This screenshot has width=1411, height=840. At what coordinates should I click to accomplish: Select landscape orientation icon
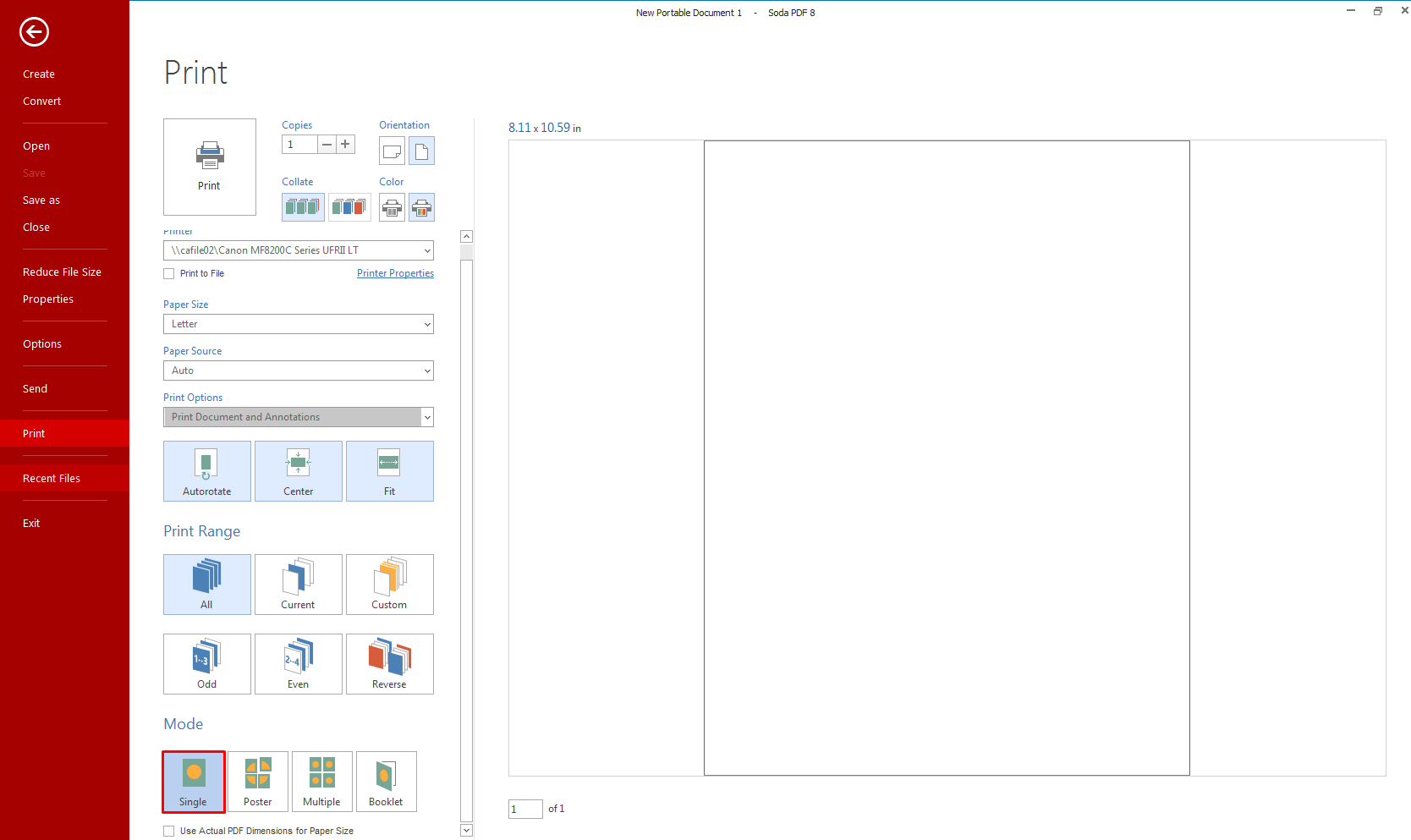[x=392, y=151]
